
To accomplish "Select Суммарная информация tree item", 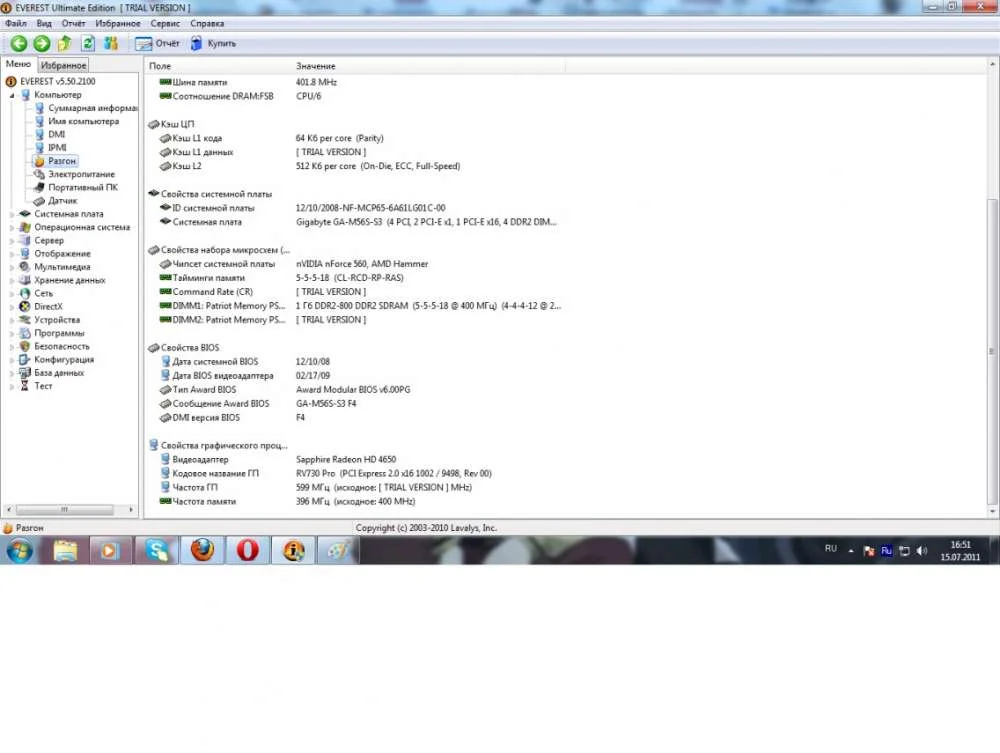I will pyautogui.click(x=85, y=108).
